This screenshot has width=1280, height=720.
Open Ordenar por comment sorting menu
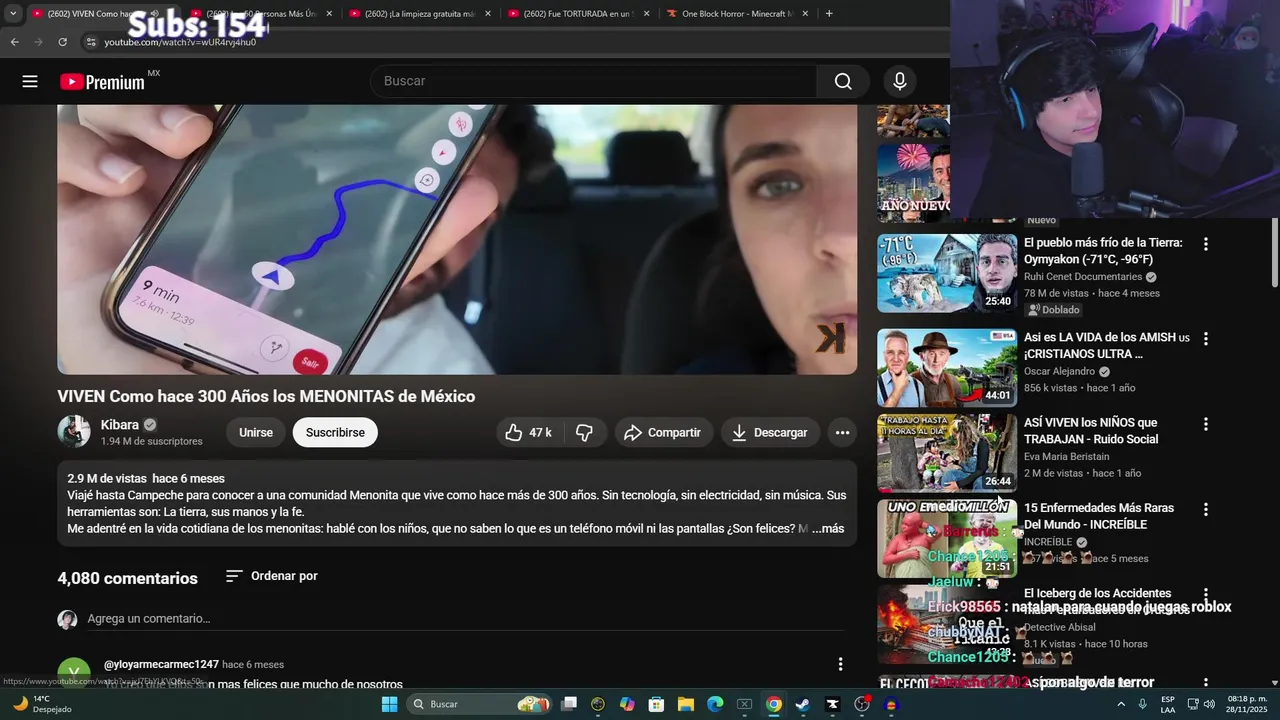point(271,576)
